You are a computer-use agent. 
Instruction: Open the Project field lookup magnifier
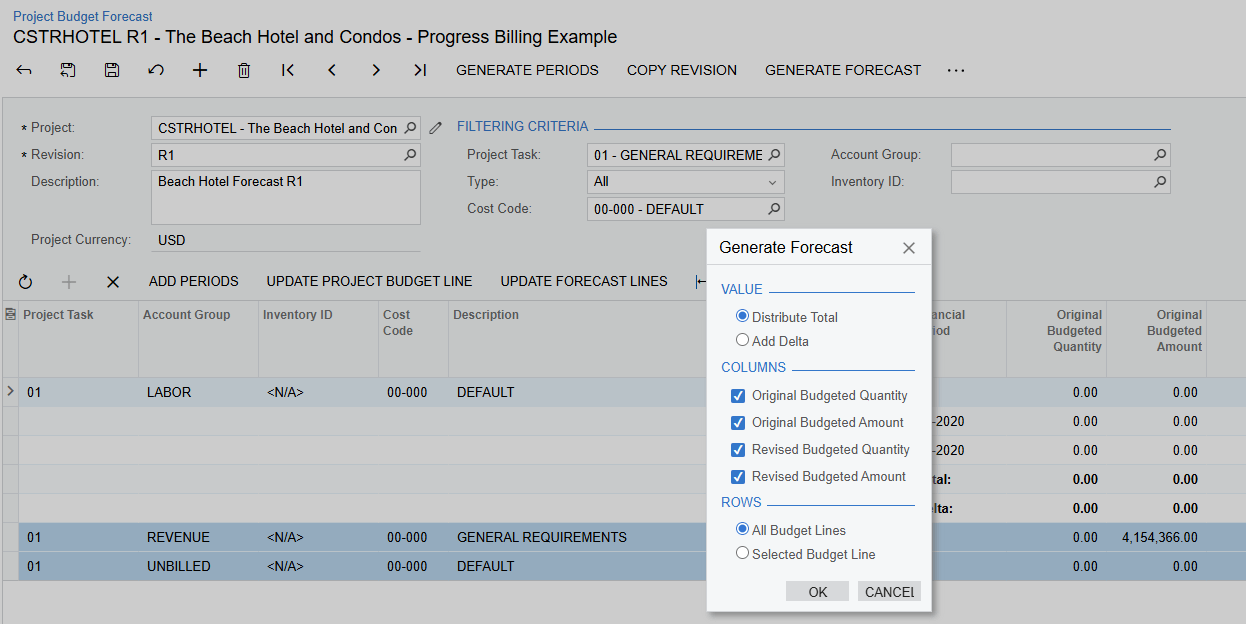[409, 127]
